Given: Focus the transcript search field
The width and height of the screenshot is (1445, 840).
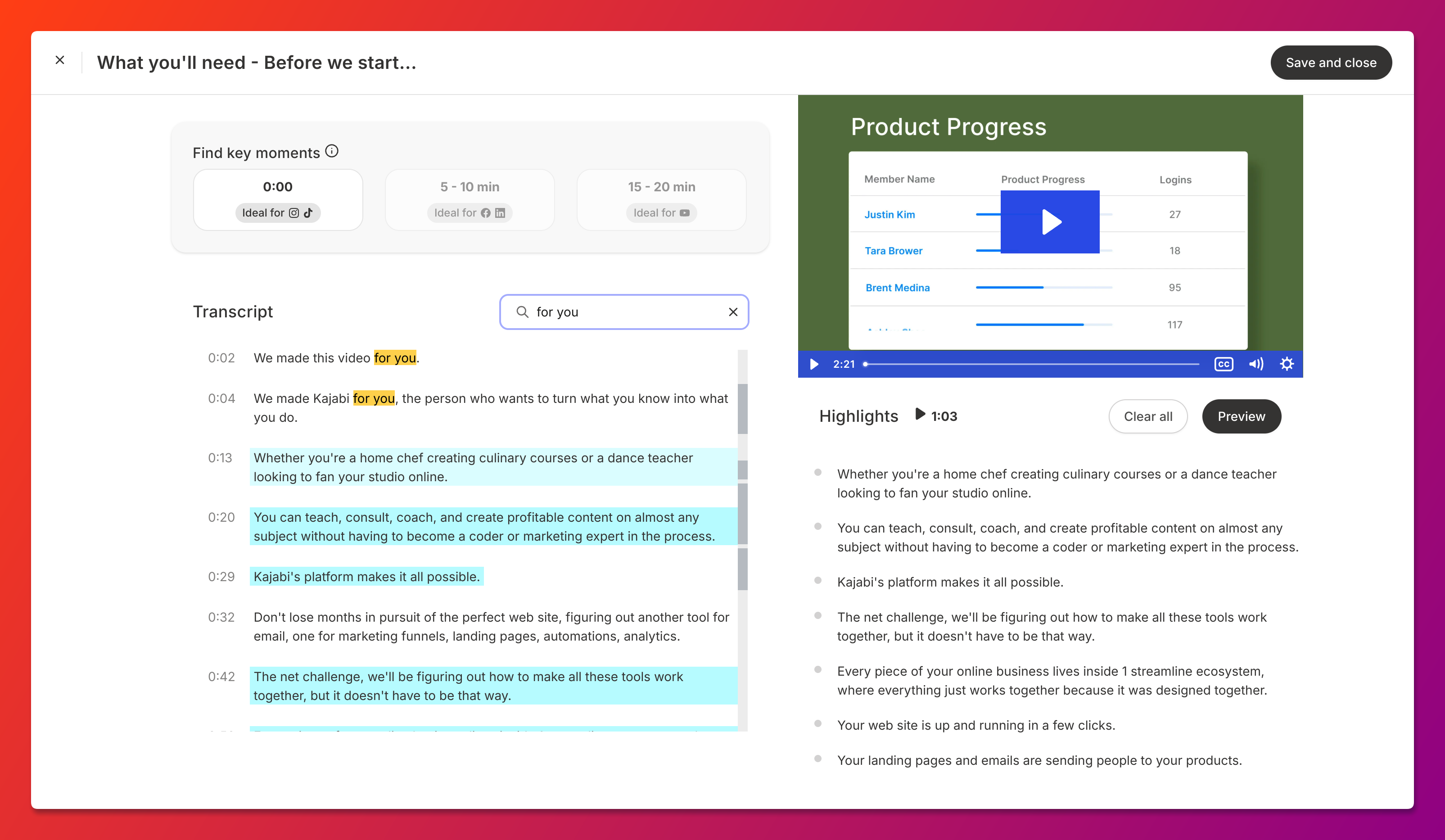Looking at the screenshot, I should 624,312.
